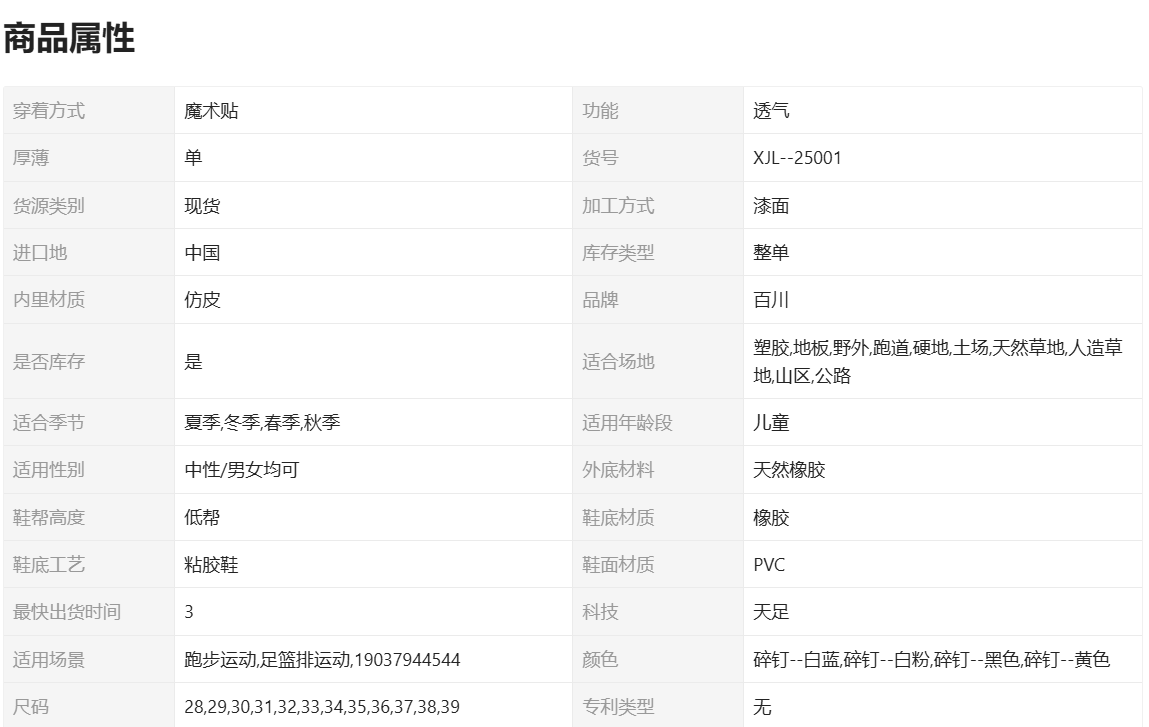Image resolution: width=1149 pixels, height=727 pixels.
Task: Click the brand name 百川
Action: (771, 300)
